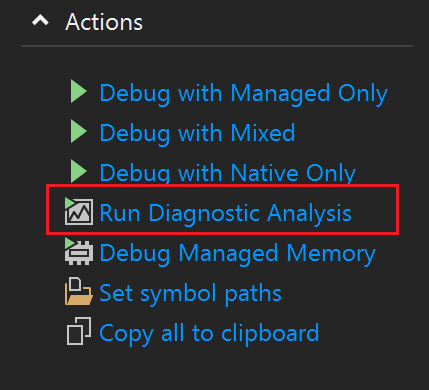The width and height of the screenshot is (429, 390).
Task: Start Debug with Mixed link
Action: click(x=197, y=134)
